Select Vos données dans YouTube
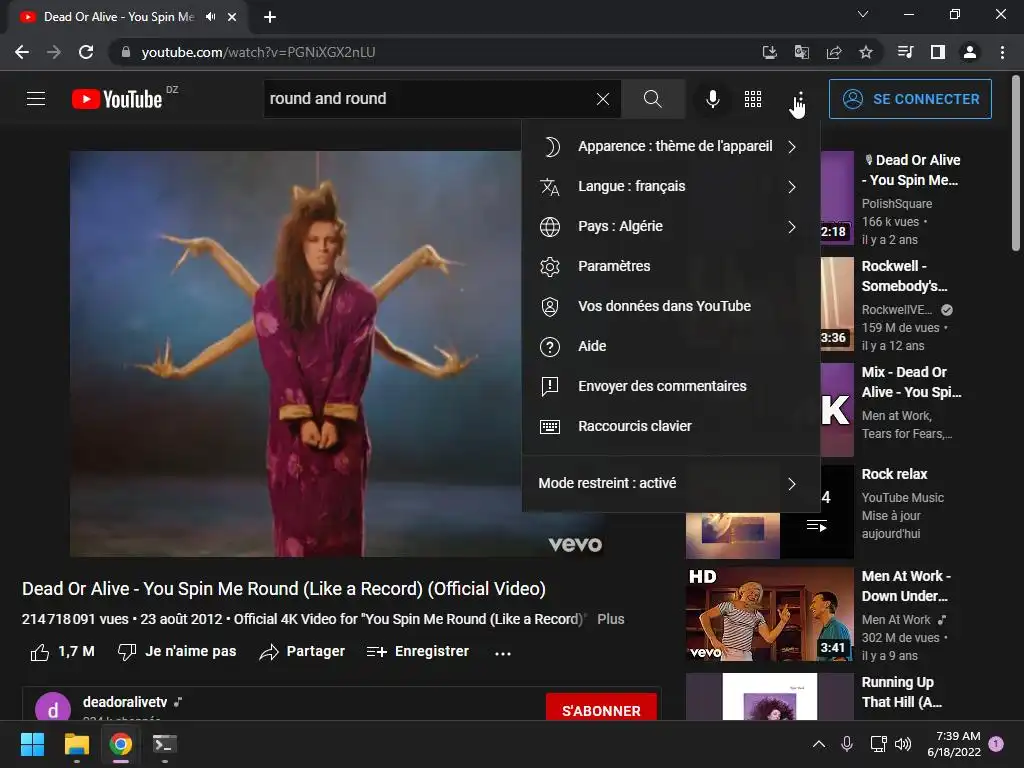Screen dimensions: 1024x768 tap(671, 306)
